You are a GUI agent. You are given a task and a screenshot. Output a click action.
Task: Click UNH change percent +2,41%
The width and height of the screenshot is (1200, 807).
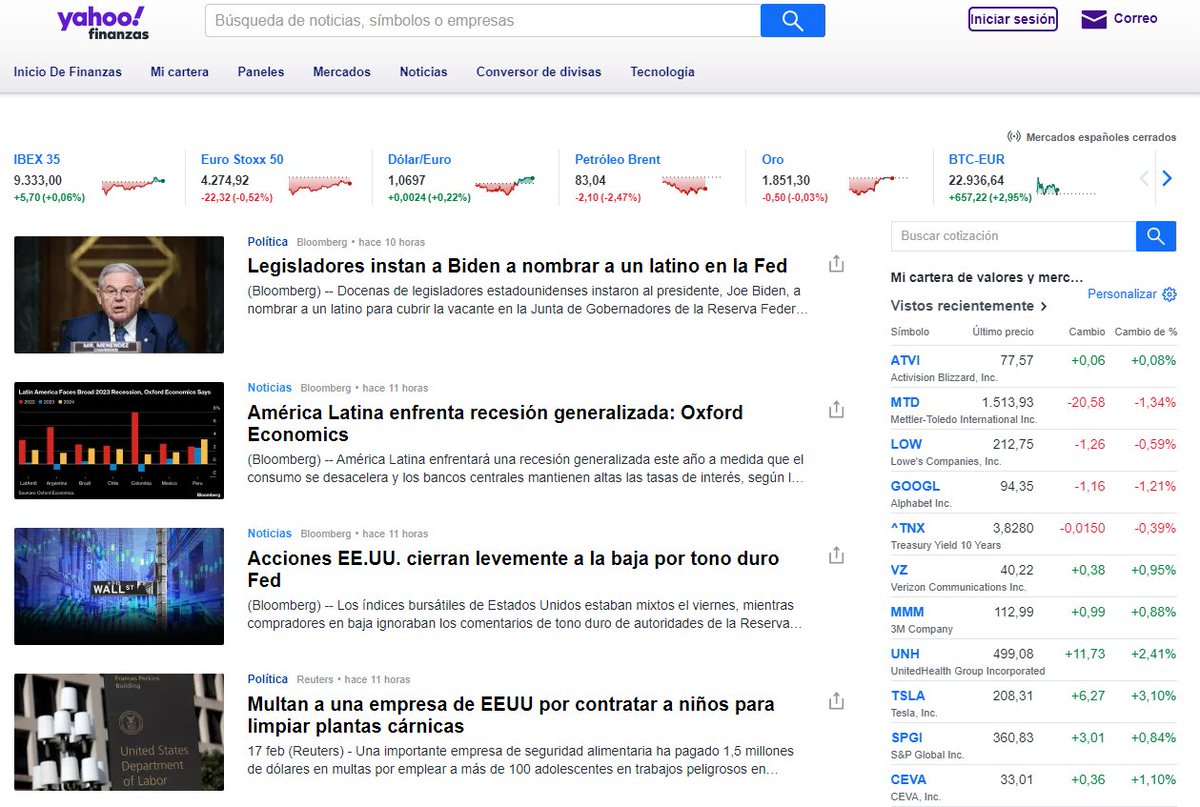(x=1154, y=654)
